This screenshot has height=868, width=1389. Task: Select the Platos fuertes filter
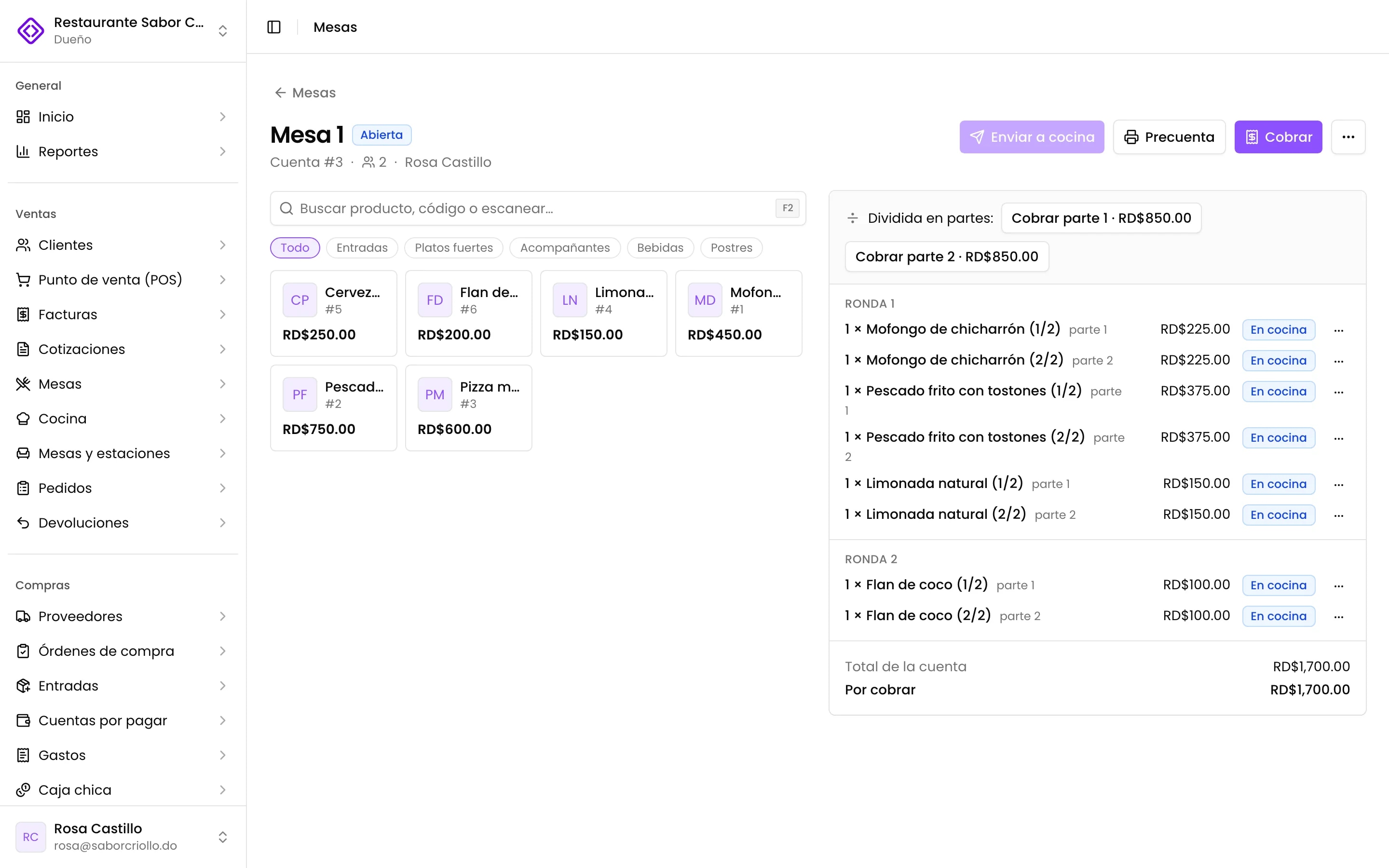click(454, 247)
